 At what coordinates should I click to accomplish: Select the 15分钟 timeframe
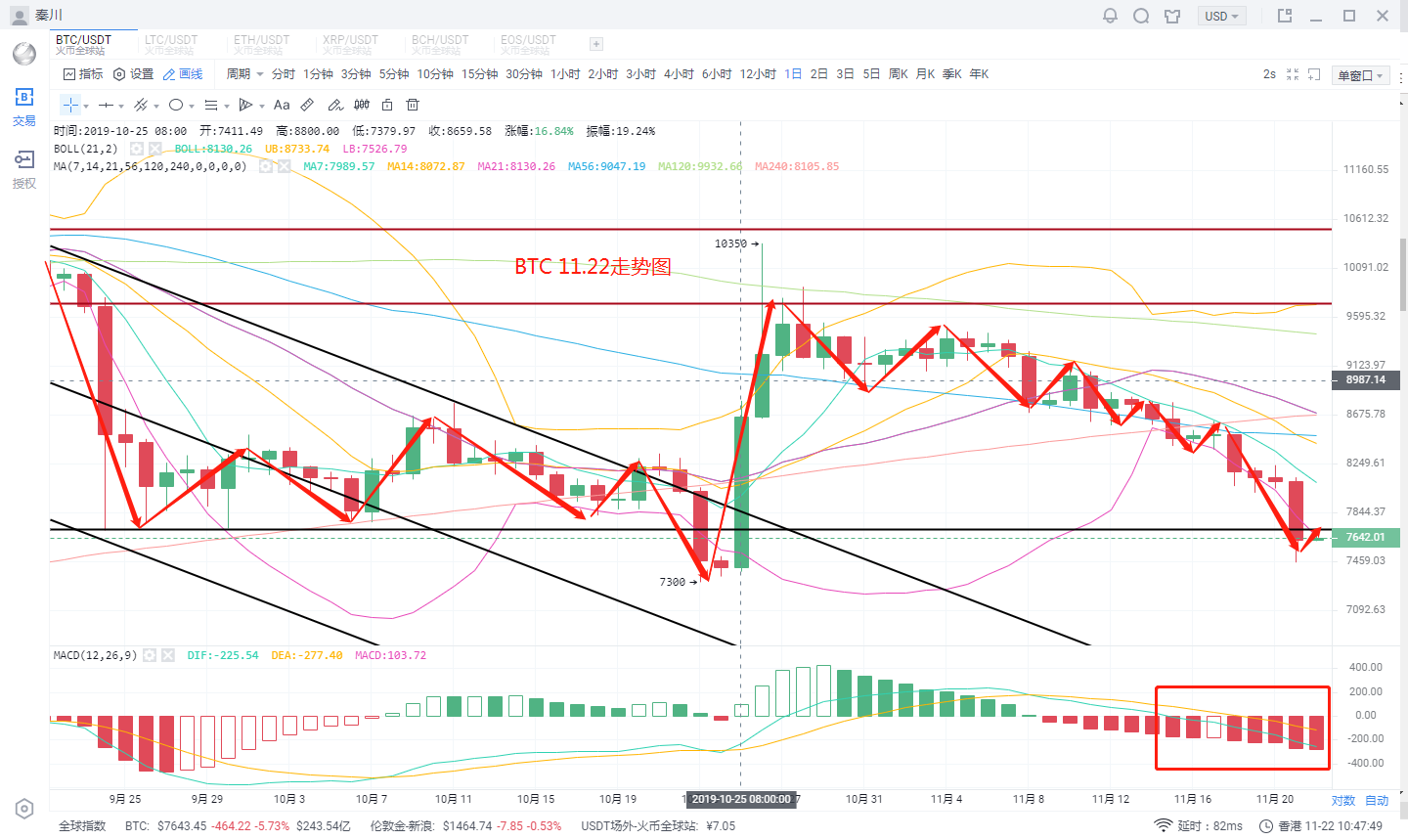[x=479, y=74]
